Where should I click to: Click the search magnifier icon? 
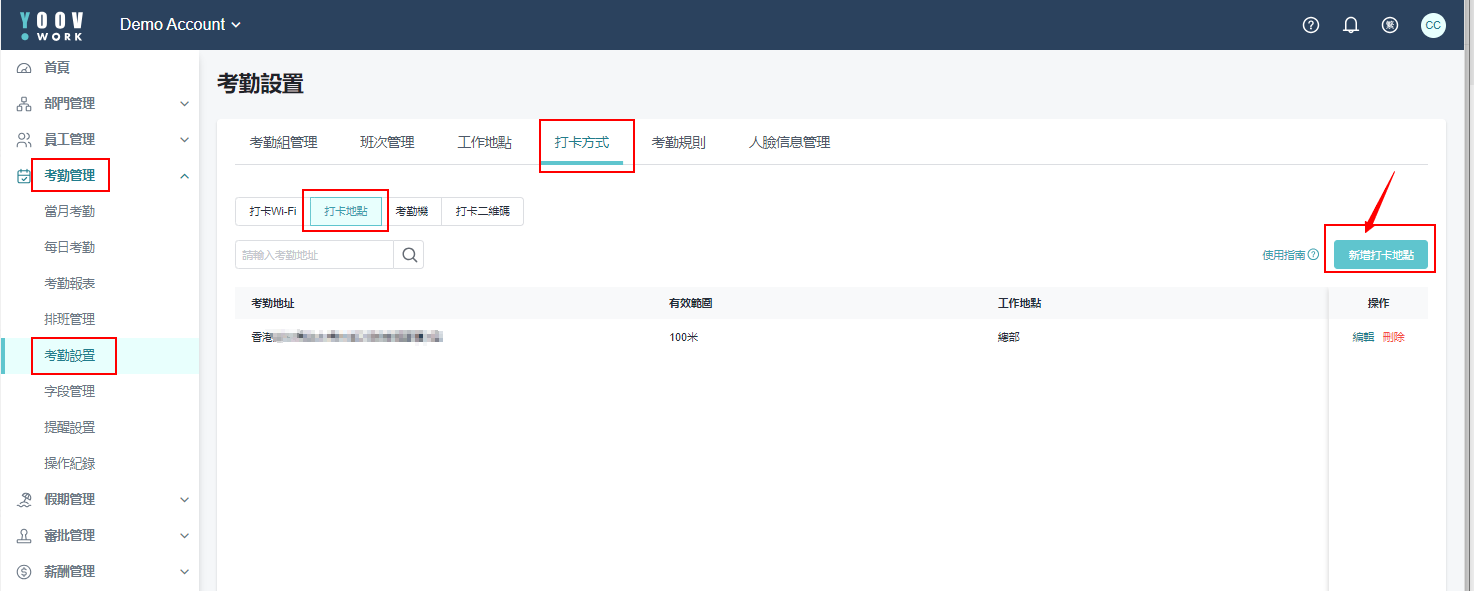coord(409,255)
